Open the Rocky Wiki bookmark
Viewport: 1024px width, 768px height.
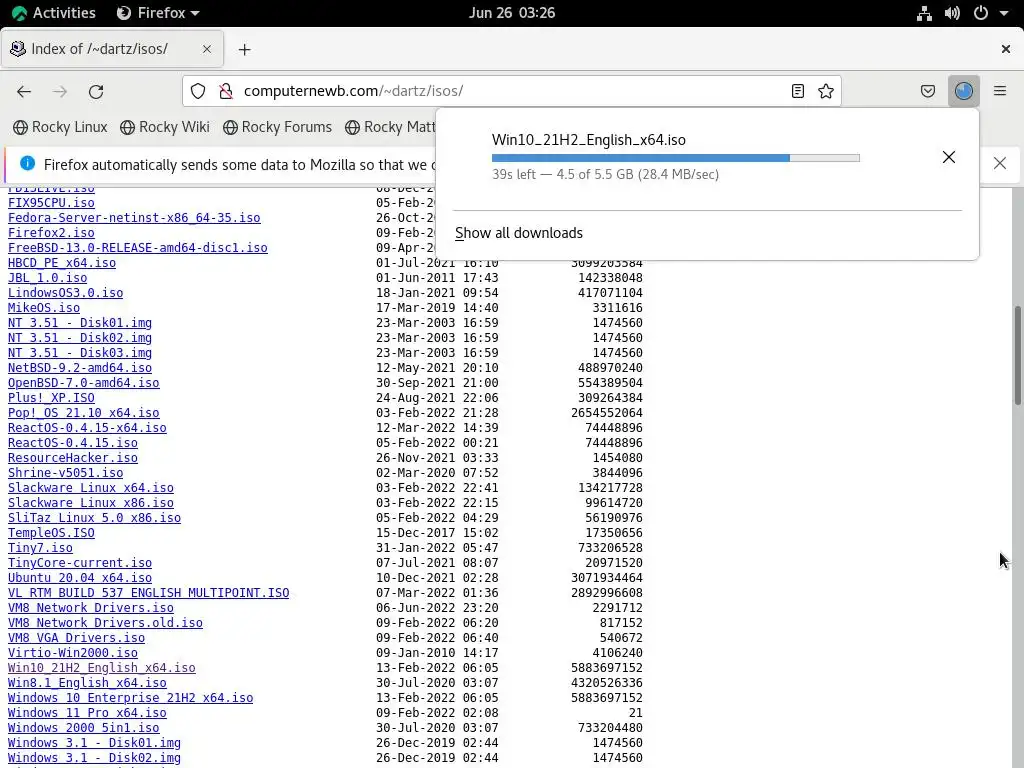coord(165,127)
